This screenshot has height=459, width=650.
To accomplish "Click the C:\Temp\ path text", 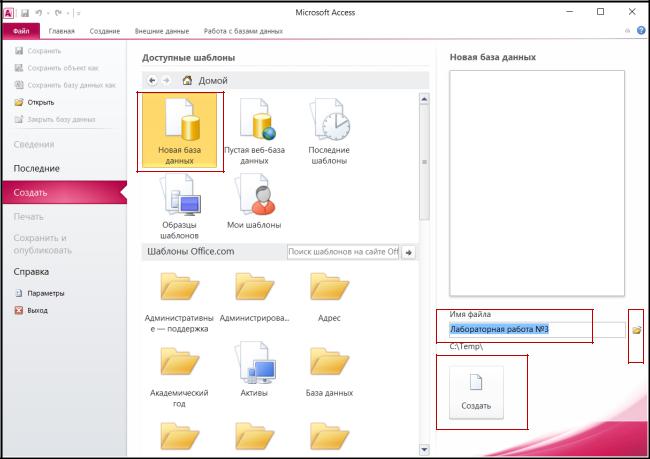I will [466, 346].
